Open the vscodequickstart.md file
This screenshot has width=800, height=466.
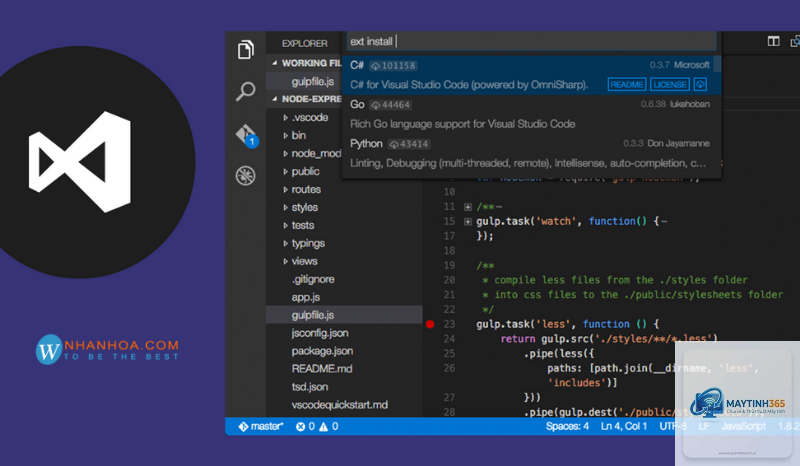[x=340, y=405]
